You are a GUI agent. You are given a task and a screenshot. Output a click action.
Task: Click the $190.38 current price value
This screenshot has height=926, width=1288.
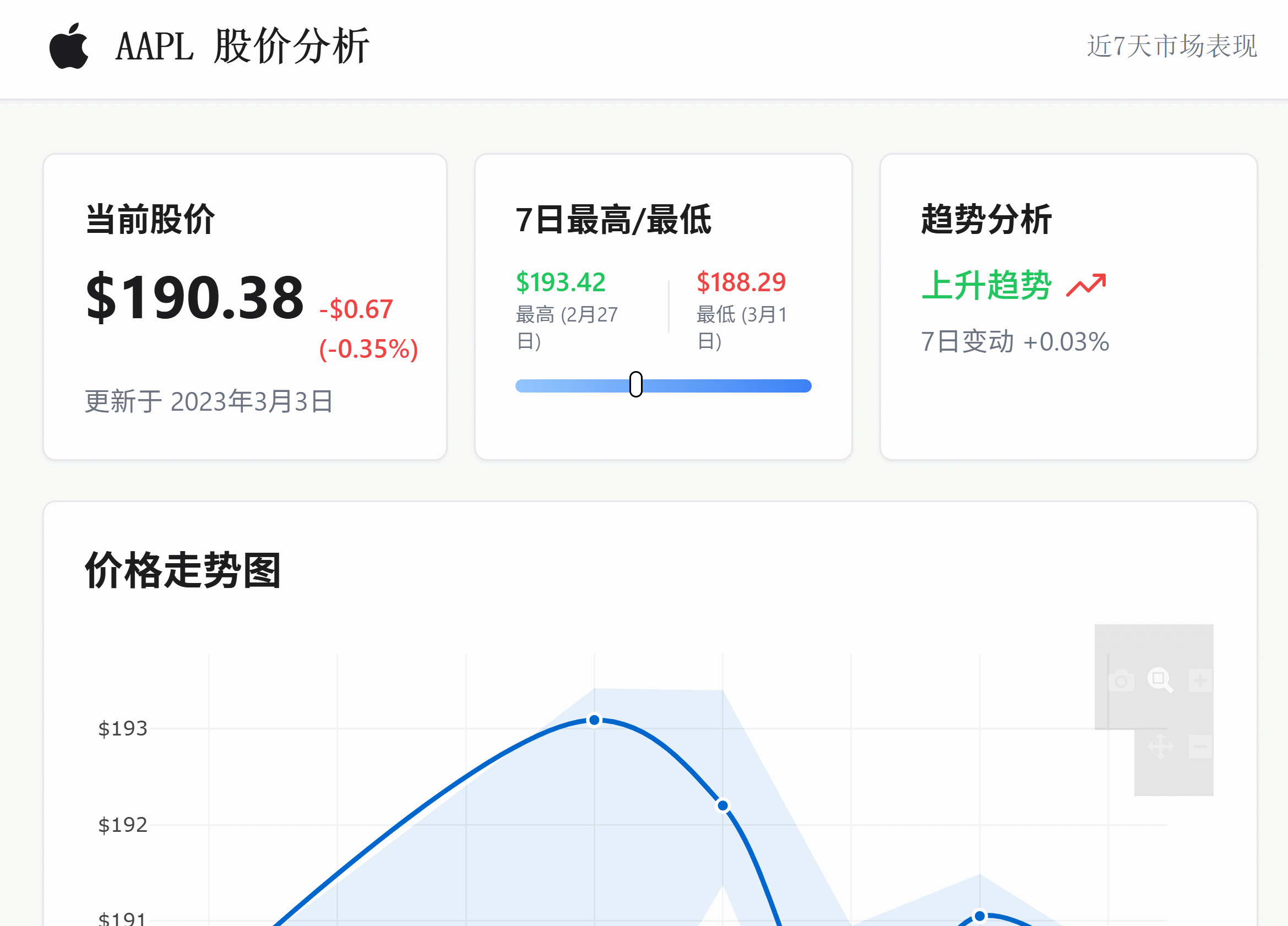[x=194, y=297]
